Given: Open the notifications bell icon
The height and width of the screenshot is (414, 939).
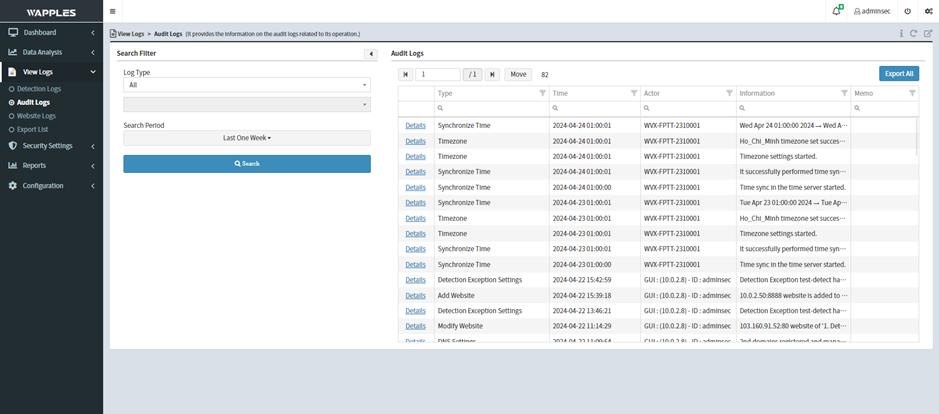Looking at the screenshot, I should [836, 11].
